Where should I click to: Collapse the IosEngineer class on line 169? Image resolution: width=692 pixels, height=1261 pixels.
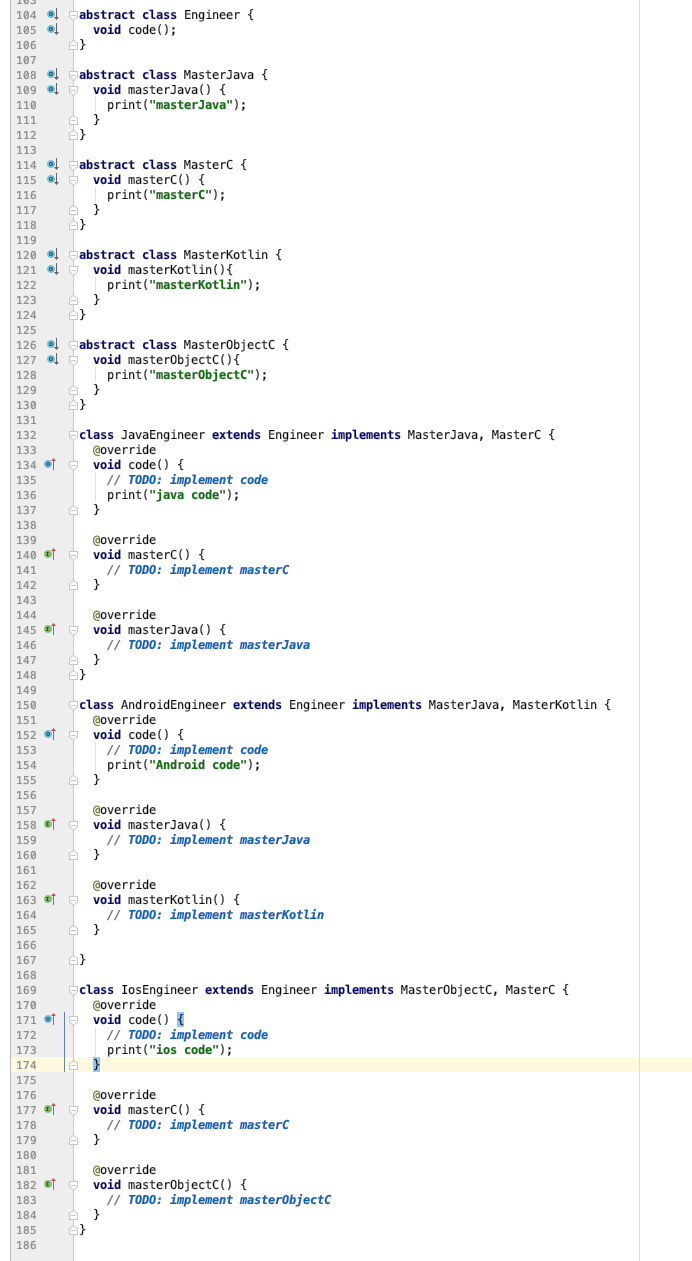point(73,990)
